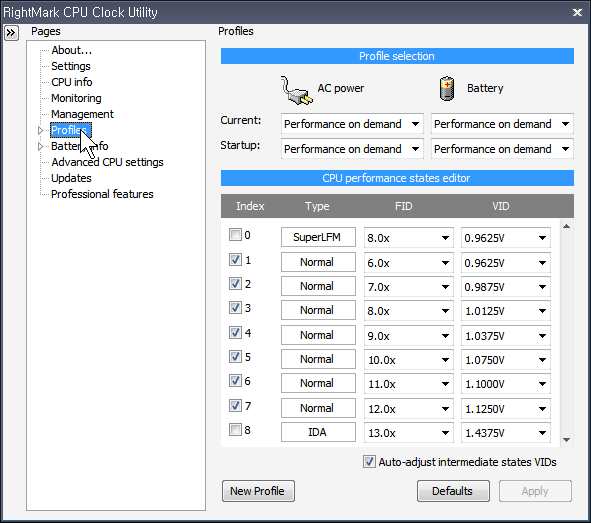Viewport: 591px width, 523px height.
Task: Open the 1.4375V VID dropdown
Action: tap(506, 433)
